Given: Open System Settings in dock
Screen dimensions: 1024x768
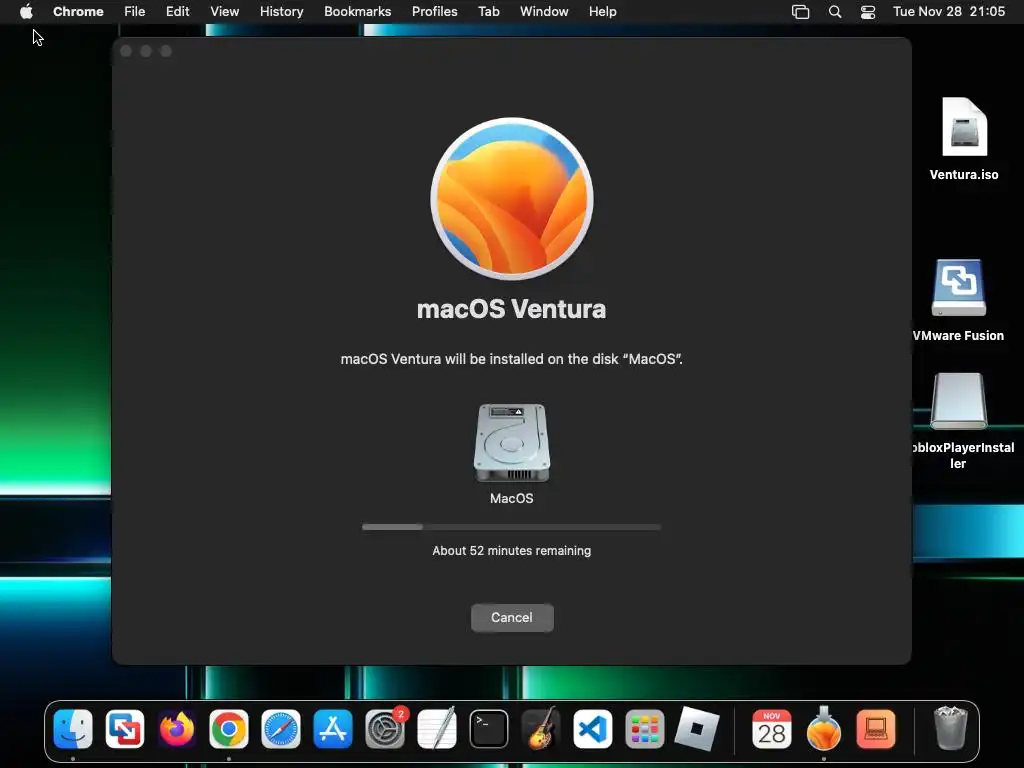Looking at the screenshot, I should tap(385, 729).
